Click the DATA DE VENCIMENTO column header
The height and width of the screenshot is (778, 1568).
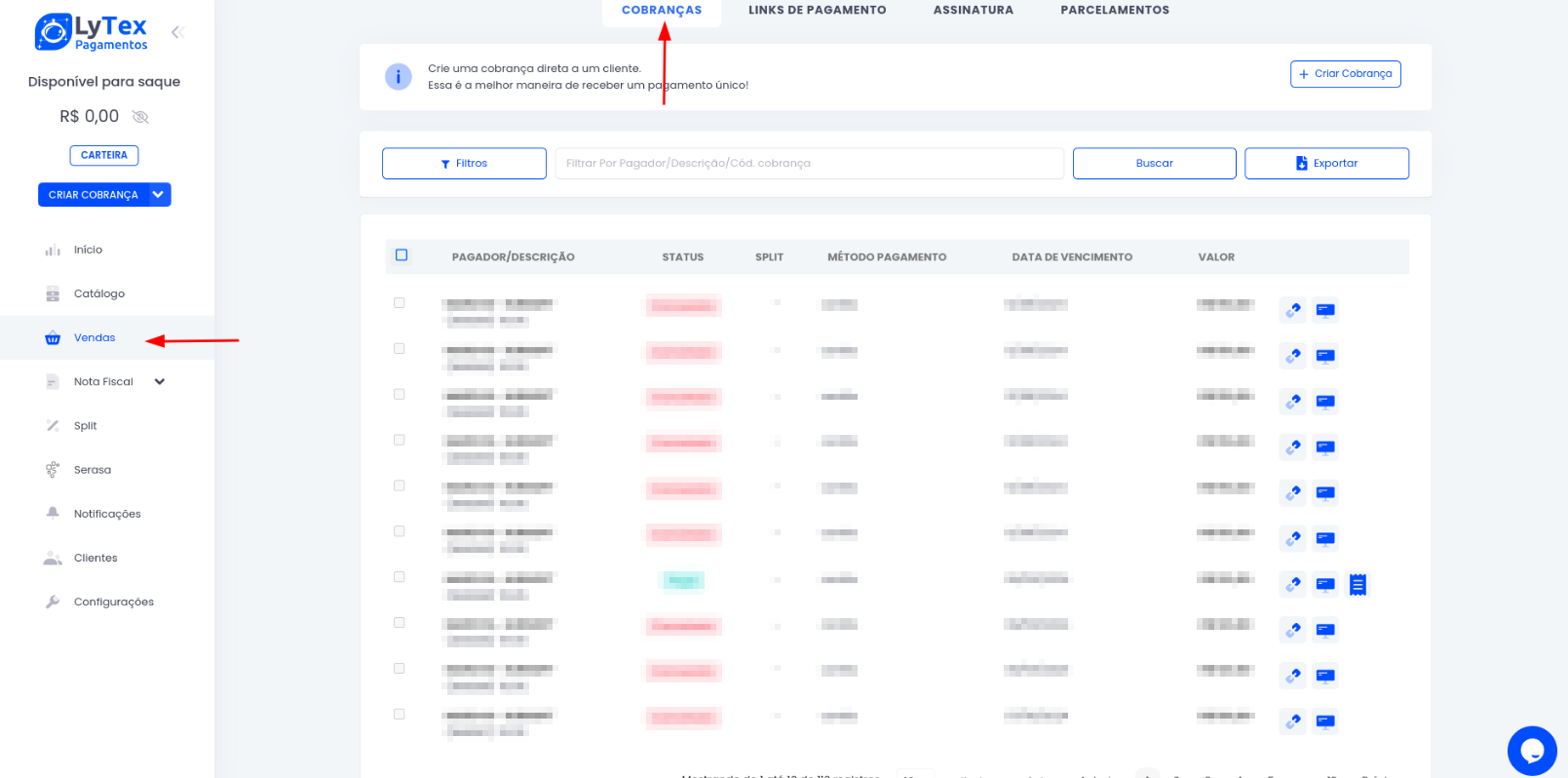tap(1072, 257)
